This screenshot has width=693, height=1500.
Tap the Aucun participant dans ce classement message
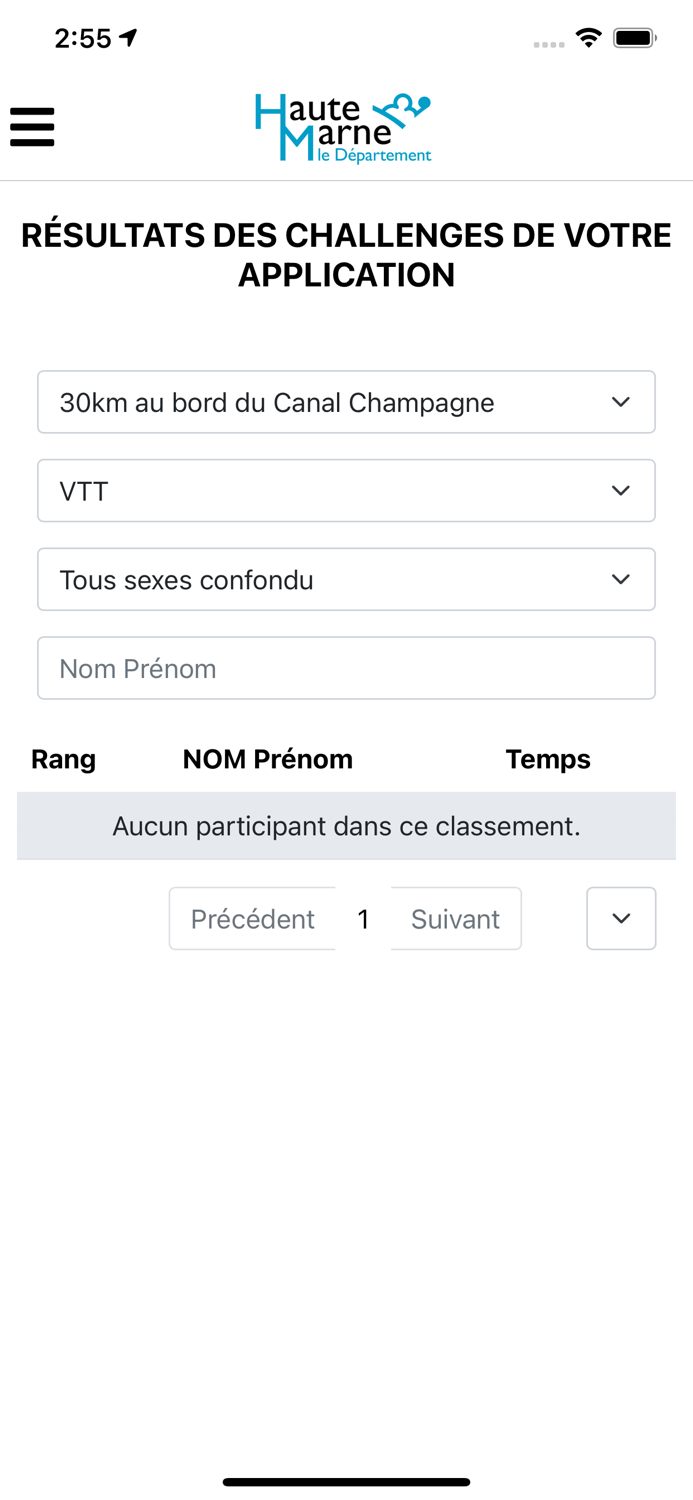click(346, 826)
